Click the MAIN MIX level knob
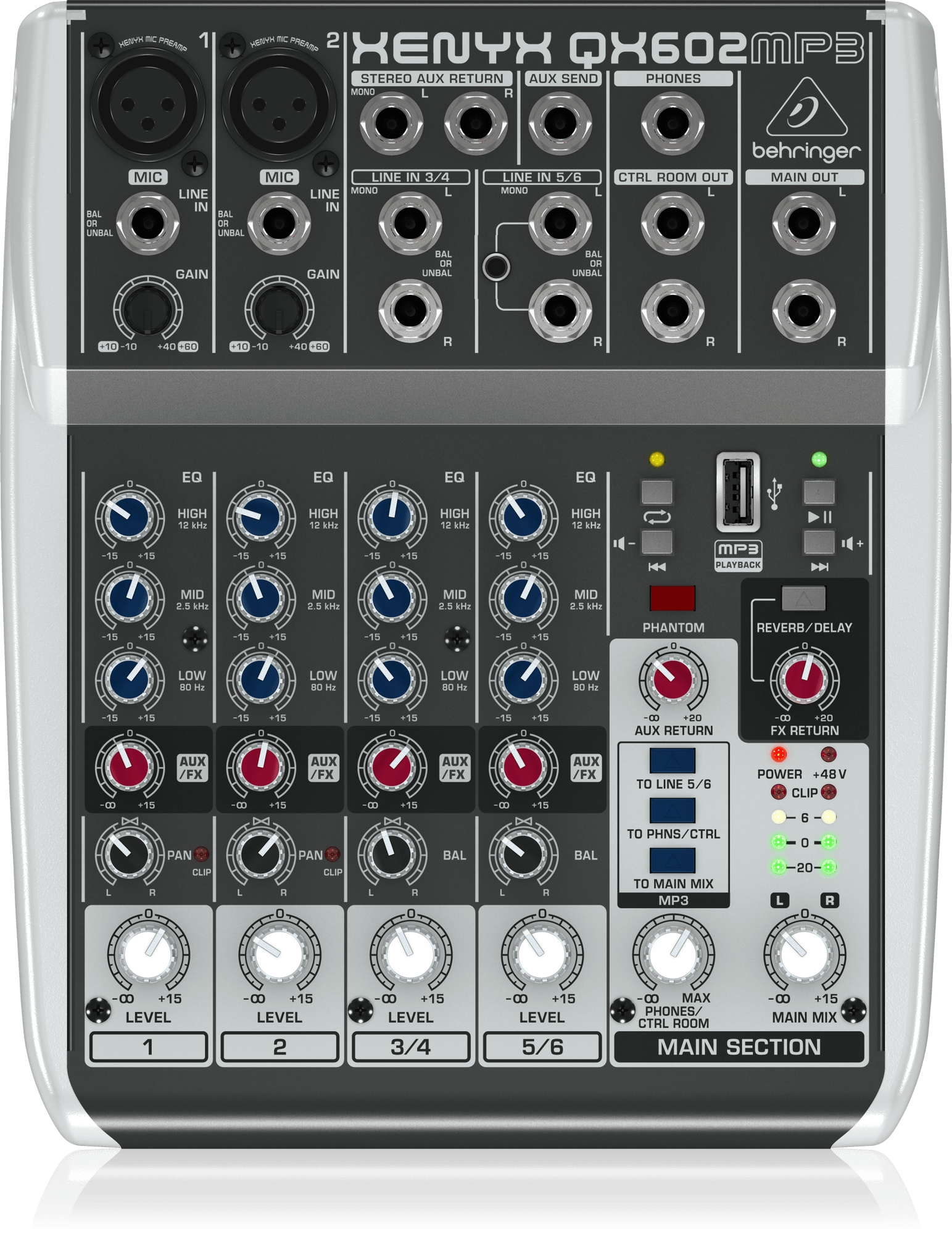The height and width of the screenshot is (1234, 952). 804,953
